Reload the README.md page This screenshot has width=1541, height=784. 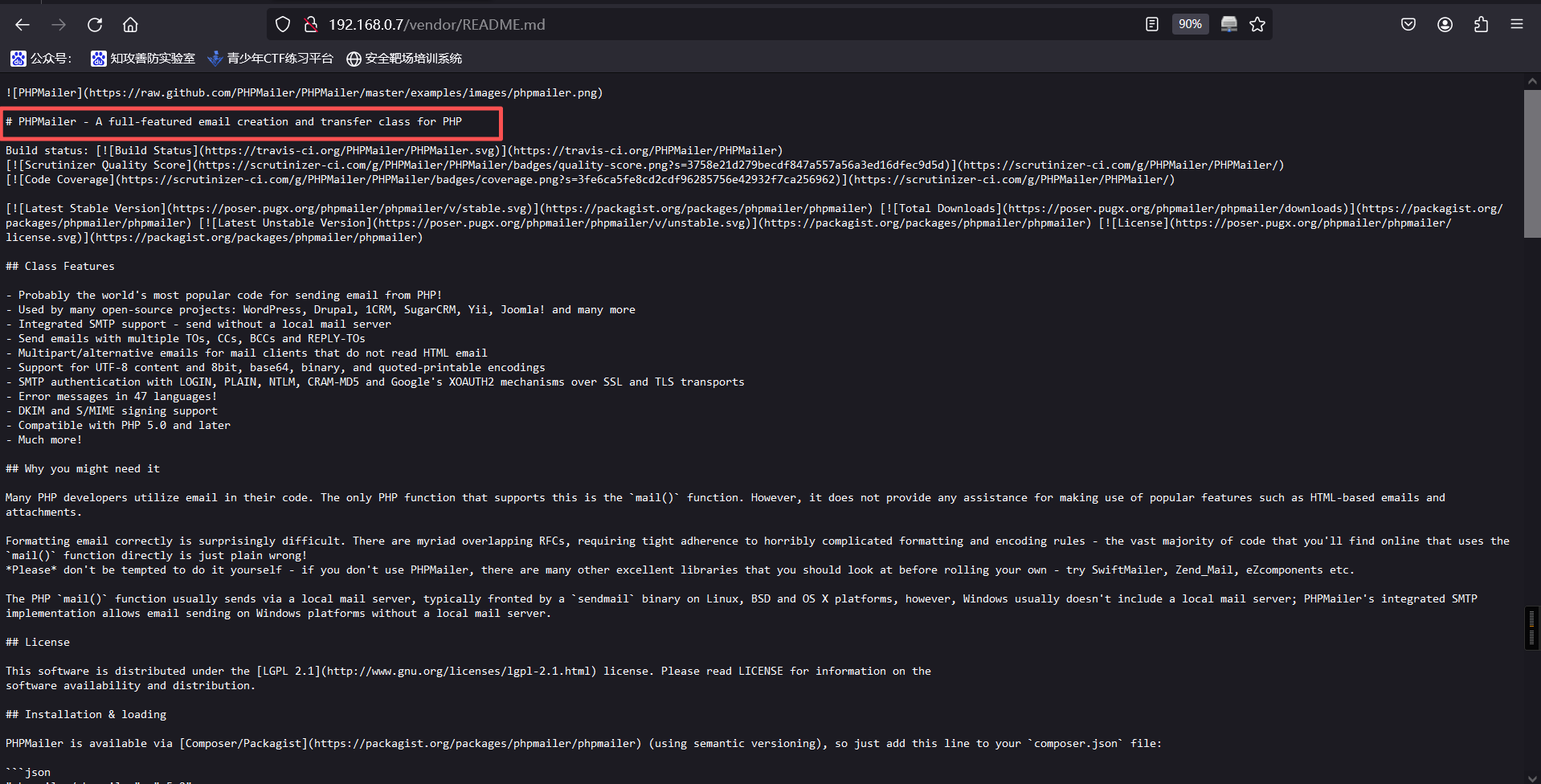point(95,25)
